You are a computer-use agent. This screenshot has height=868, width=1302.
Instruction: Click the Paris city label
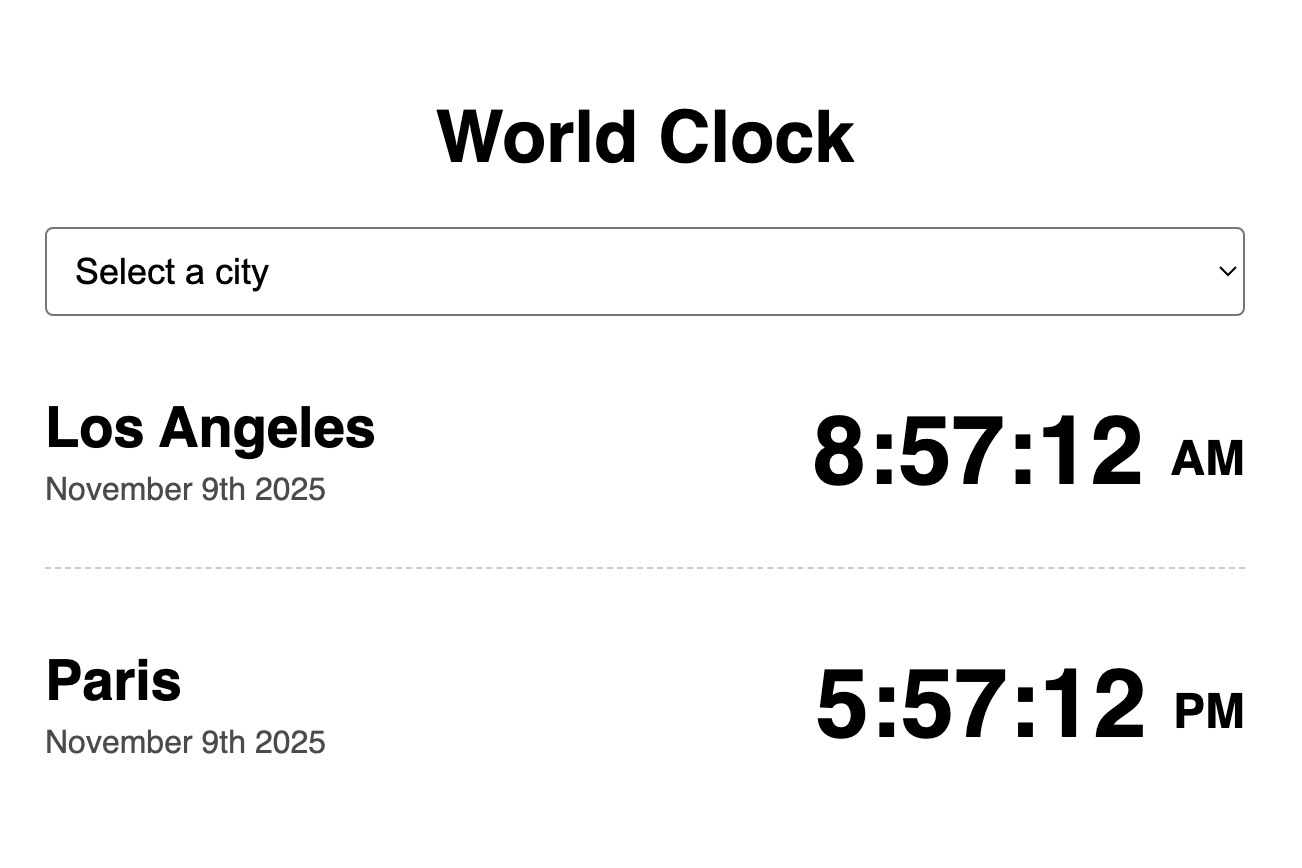click(x=113, y=681)
